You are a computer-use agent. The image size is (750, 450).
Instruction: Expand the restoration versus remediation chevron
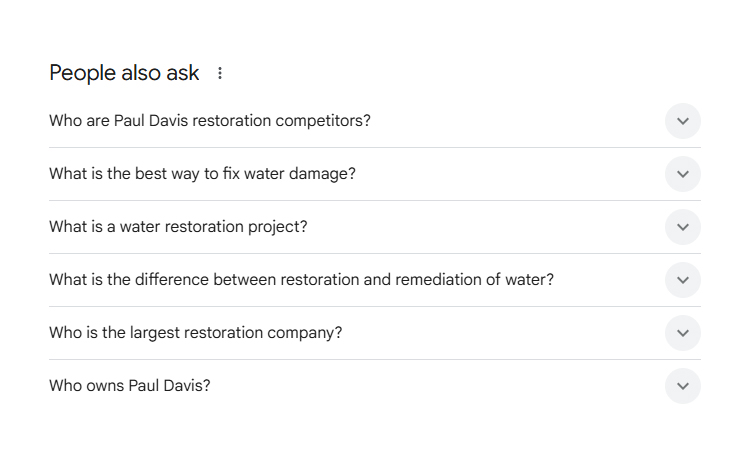pos(683,280)
